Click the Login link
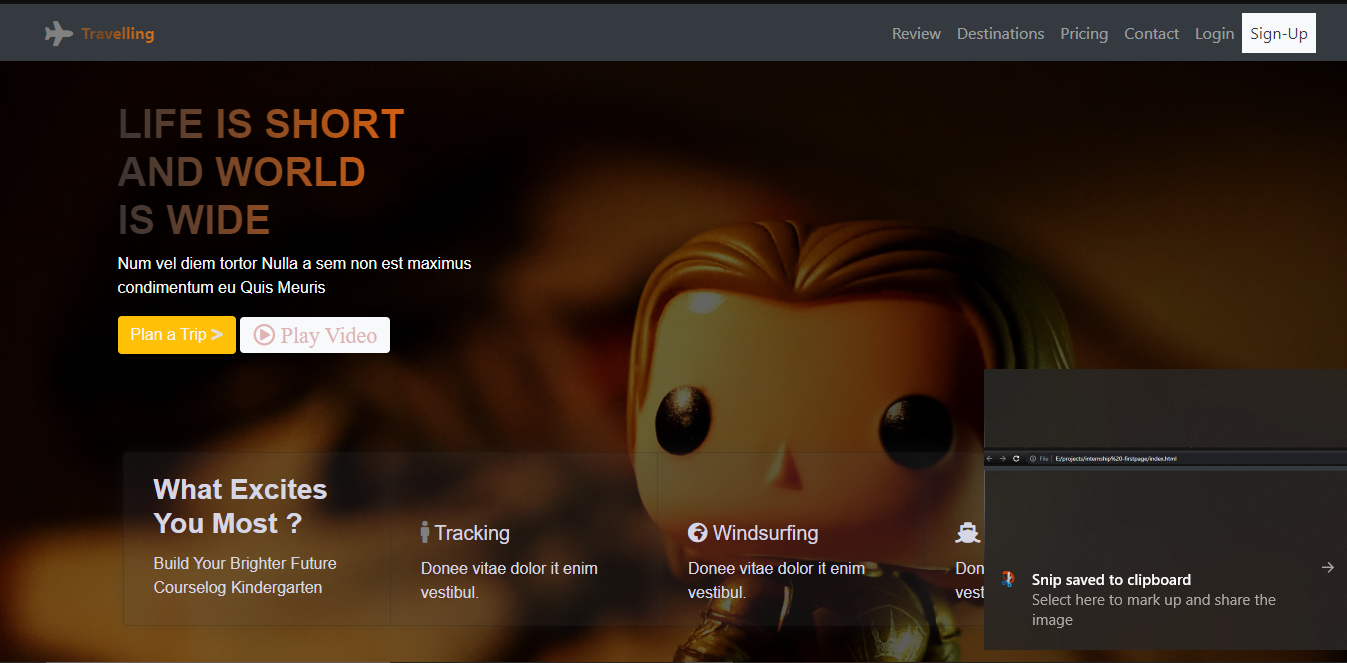 [1214, 33]
